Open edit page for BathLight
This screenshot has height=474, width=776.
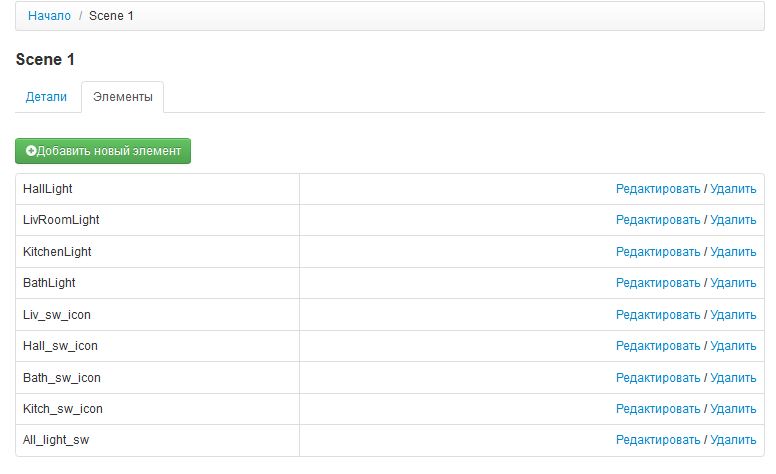[658, 283]
